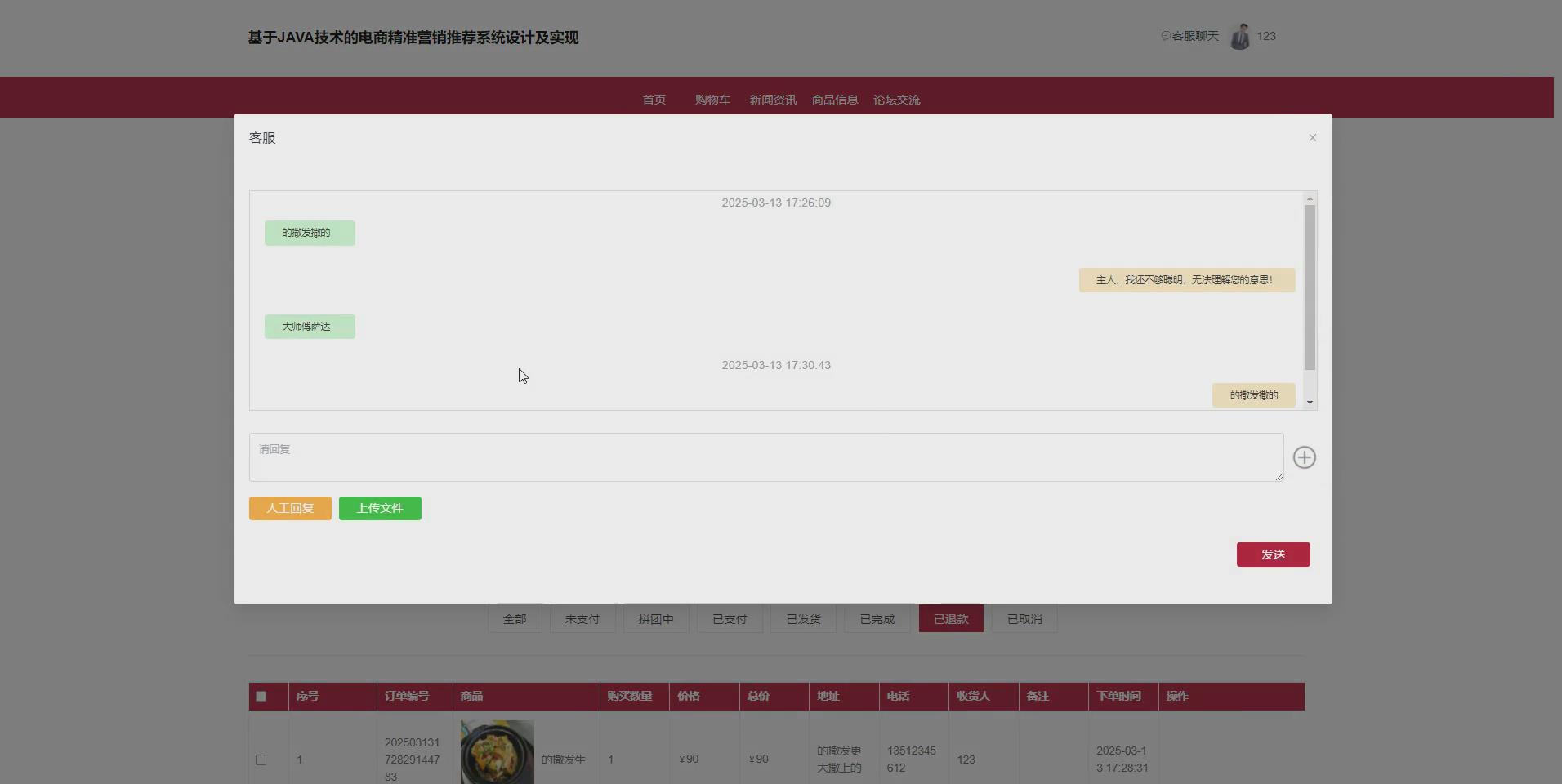Click the scrollbar up arrow in chat window
1562x784 pixels.
1310,197
